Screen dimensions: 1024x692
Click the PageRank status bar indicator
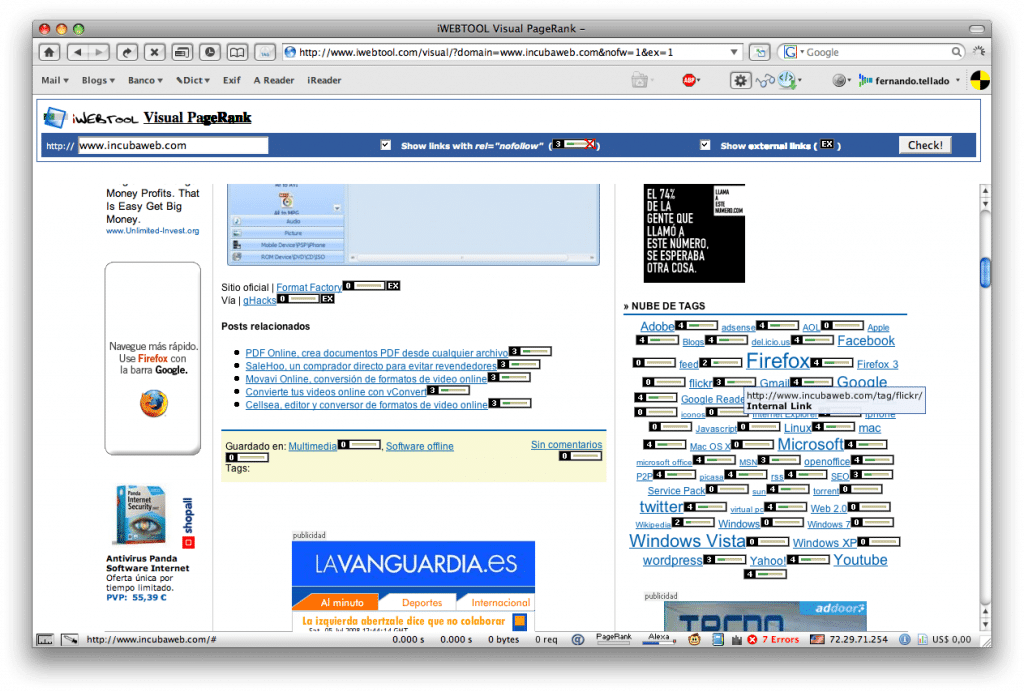(614, 638)
